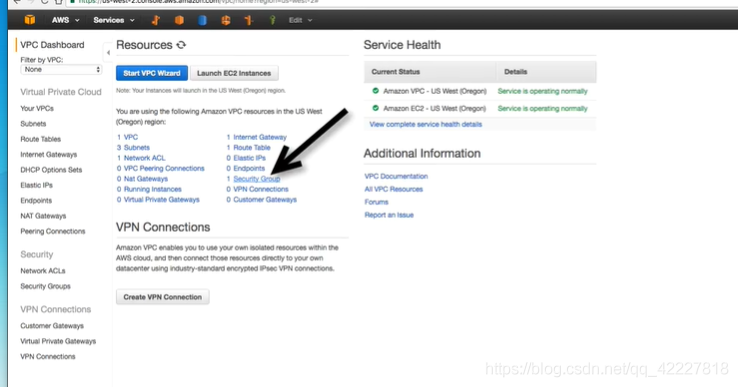Click the orange AWS cube logo

tap(30, 20)
